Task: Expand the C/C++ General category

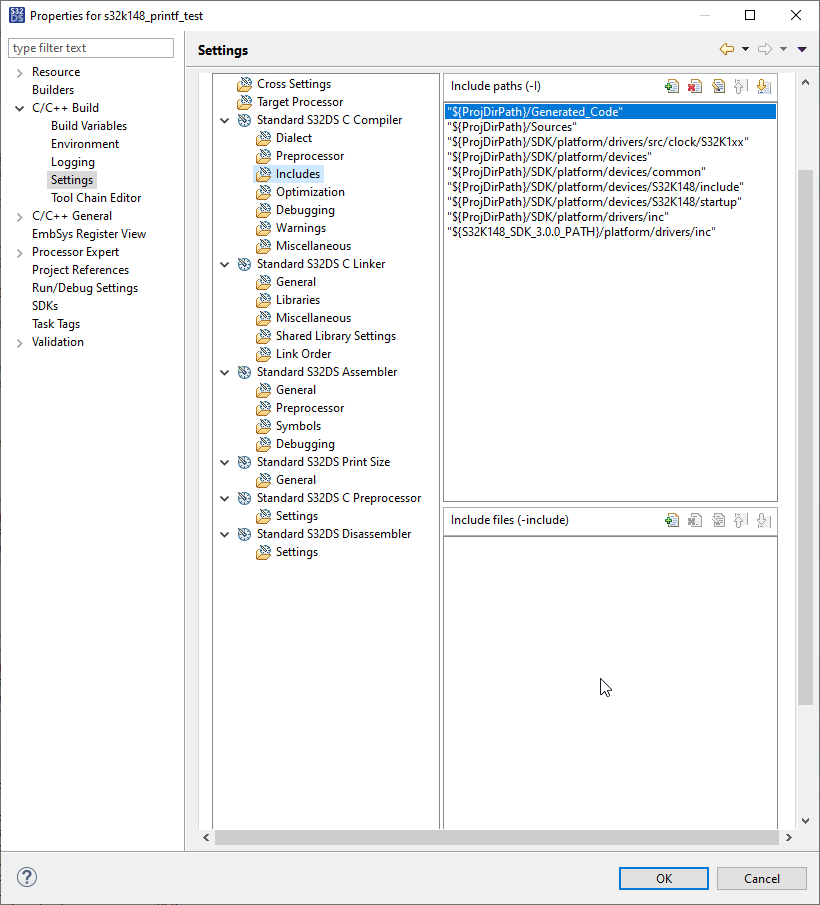Action: coord(19,217)
